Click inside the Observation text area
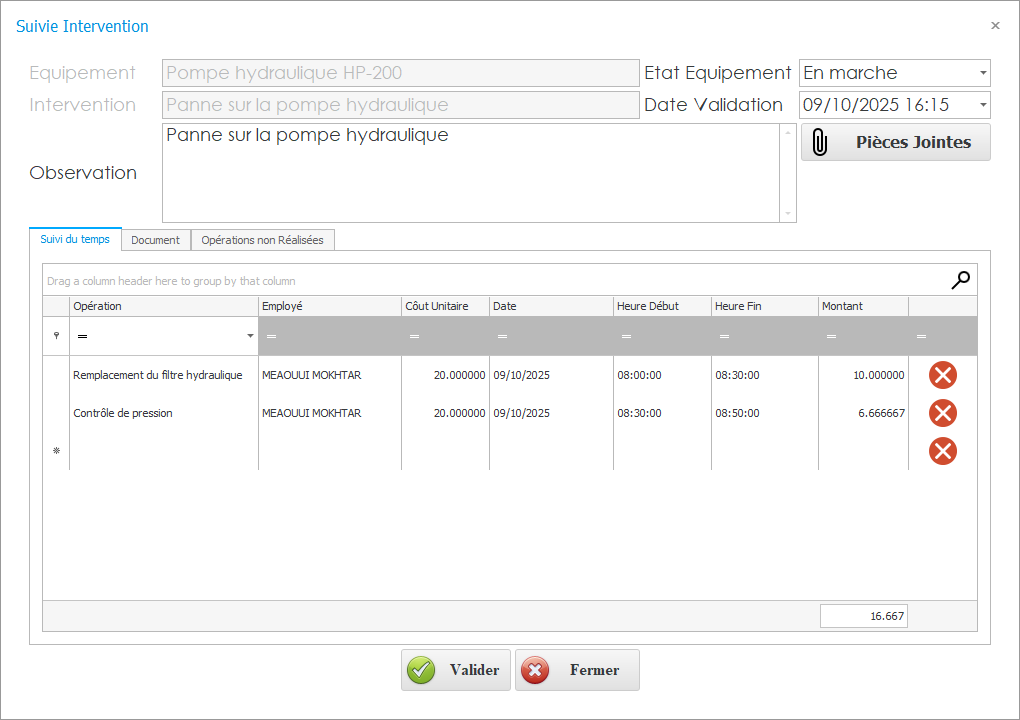1020x720 pixels. [x=470, y=175]
